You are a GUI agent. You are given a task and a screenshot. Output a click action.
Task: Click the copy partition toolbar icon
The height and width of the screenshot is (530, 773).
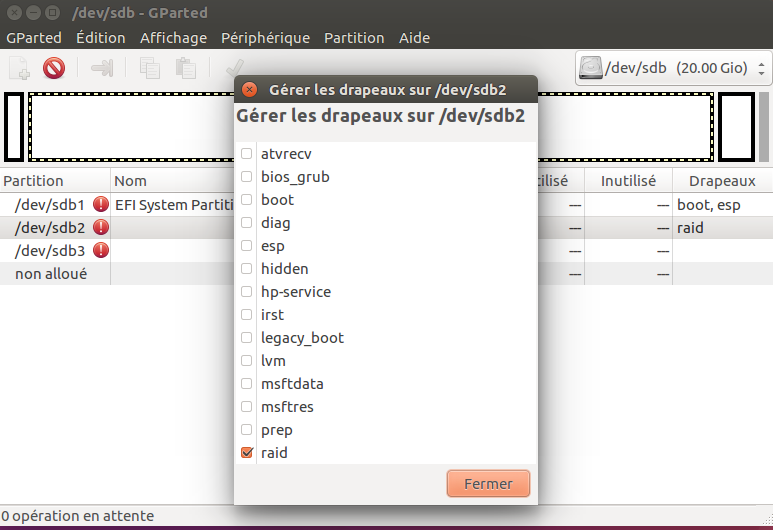pyautogui.click(x=150, y=68)
